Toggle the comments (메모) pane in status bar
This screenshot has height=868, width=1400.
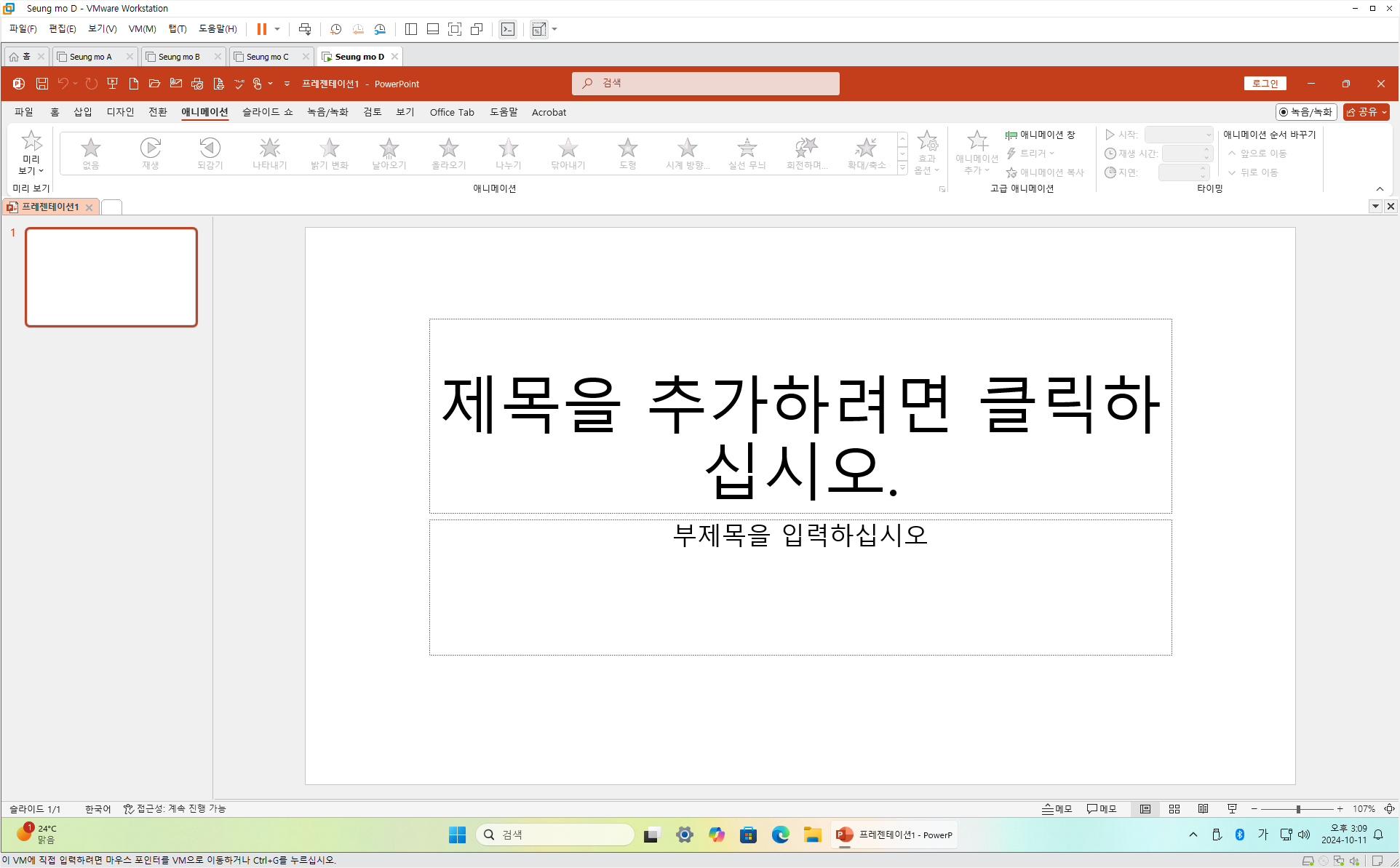1102,809
